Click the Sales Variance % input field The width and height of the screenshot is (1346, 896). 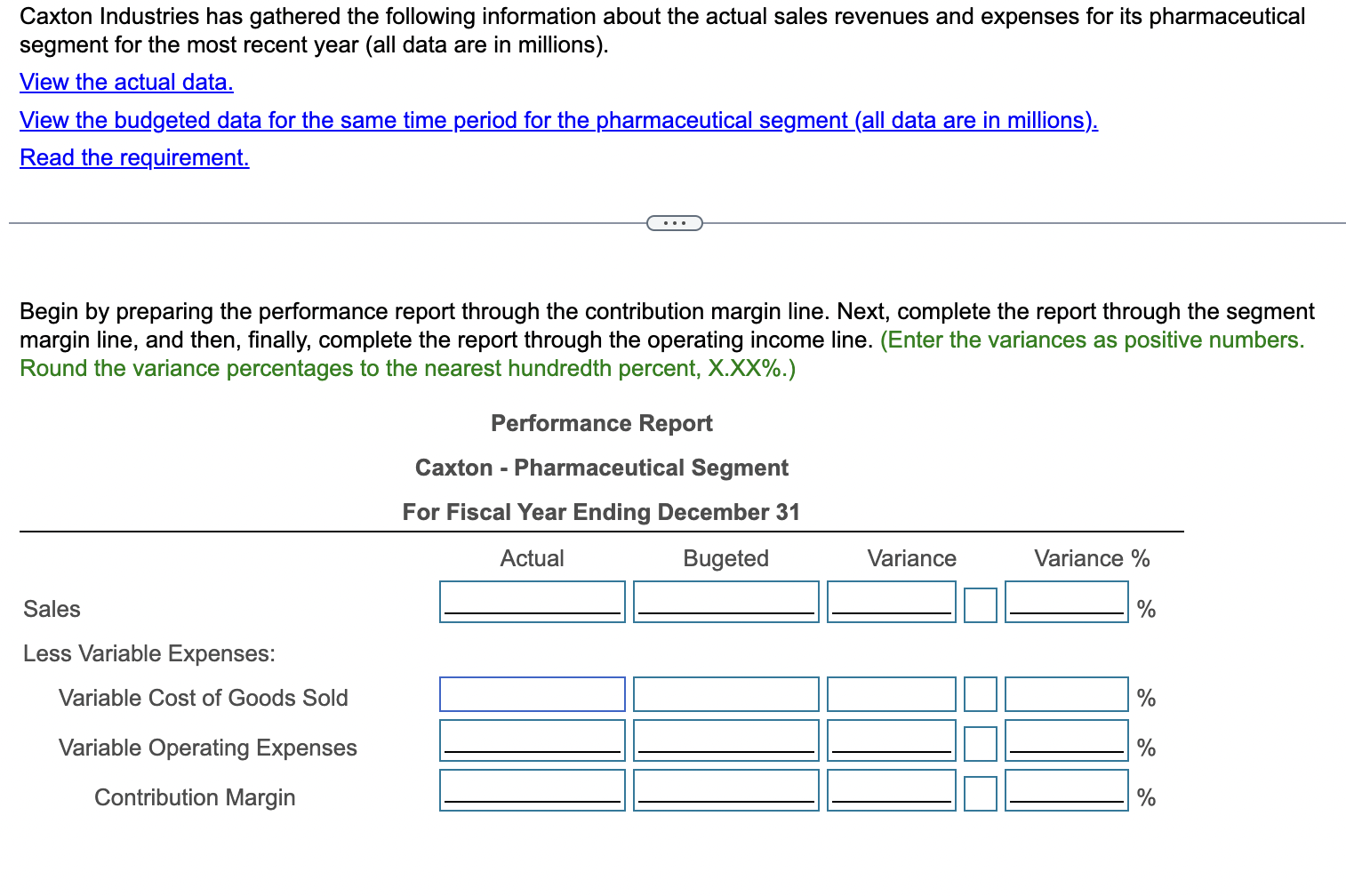1067,602
